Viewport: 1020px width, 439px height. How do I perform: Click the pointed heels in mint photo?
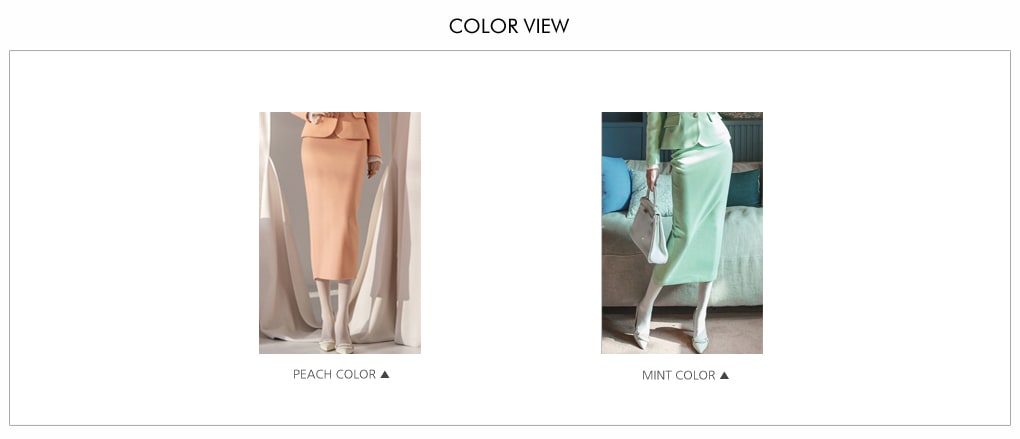click(x=670, y=341)
